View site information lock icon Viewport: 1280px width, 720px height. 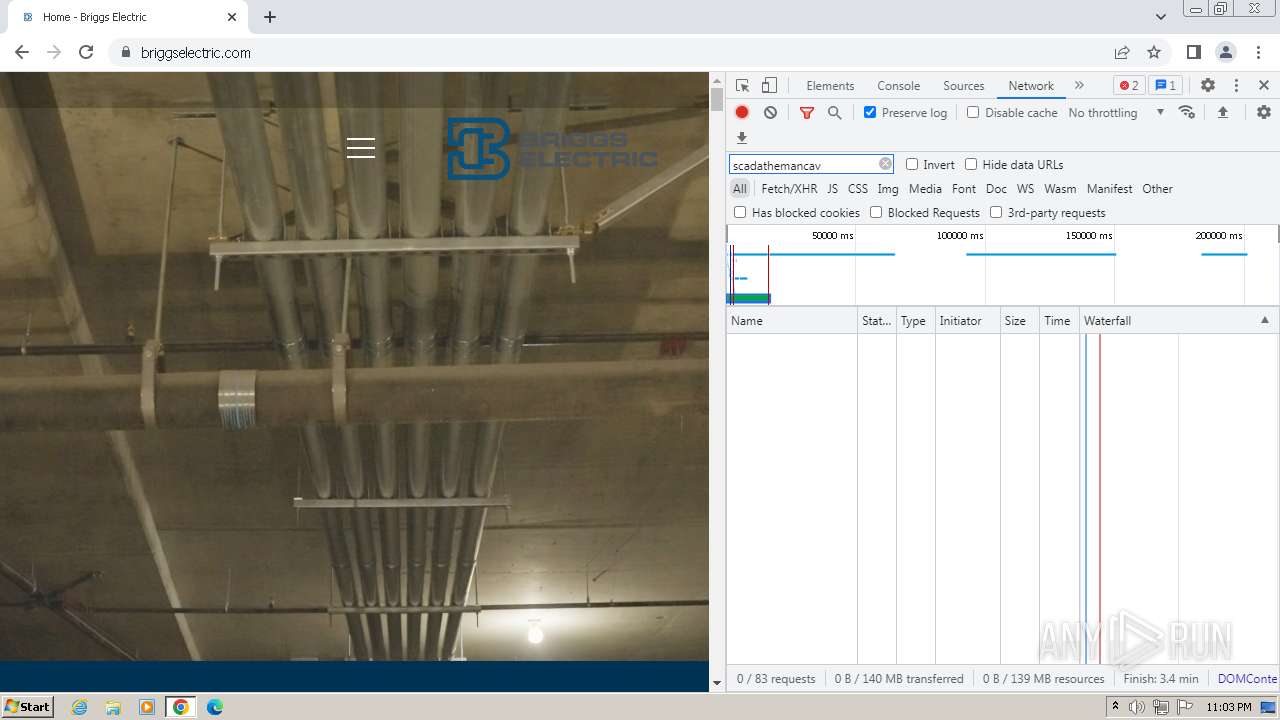point(126,52)
